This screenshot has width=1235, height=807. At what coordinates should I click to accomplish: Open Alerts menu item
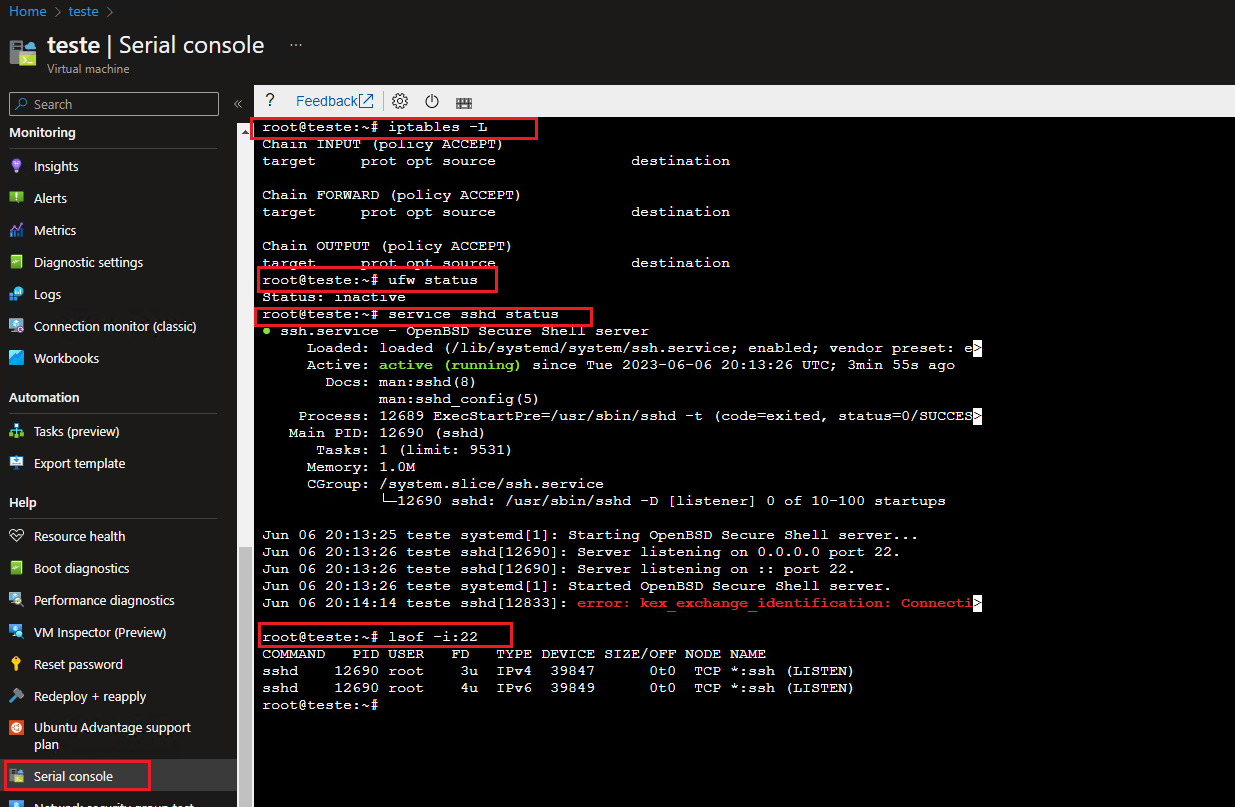tap(50, 198)
